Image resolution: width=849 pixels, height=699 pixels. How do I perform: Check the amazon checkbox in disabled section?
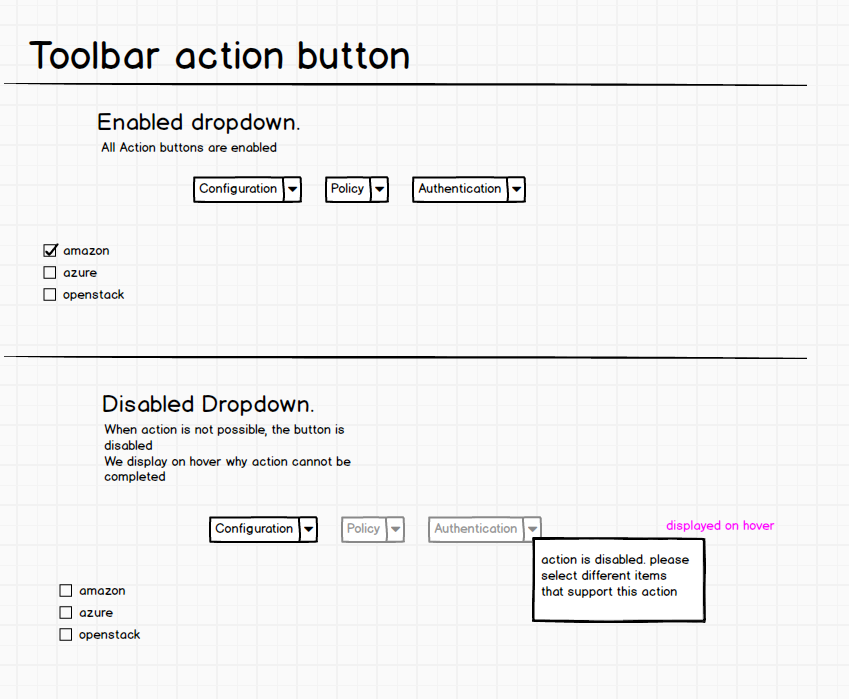coord(66,590)
